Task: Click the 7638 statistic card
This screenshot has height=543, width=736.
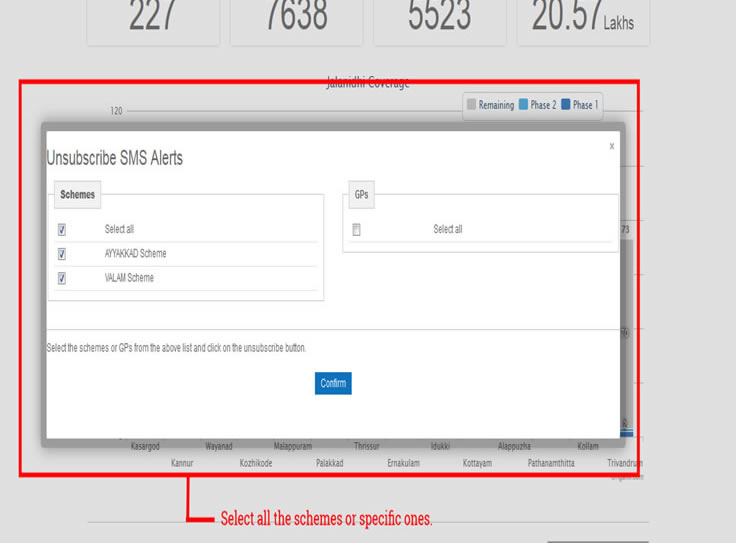Action: tap(295, 20)
